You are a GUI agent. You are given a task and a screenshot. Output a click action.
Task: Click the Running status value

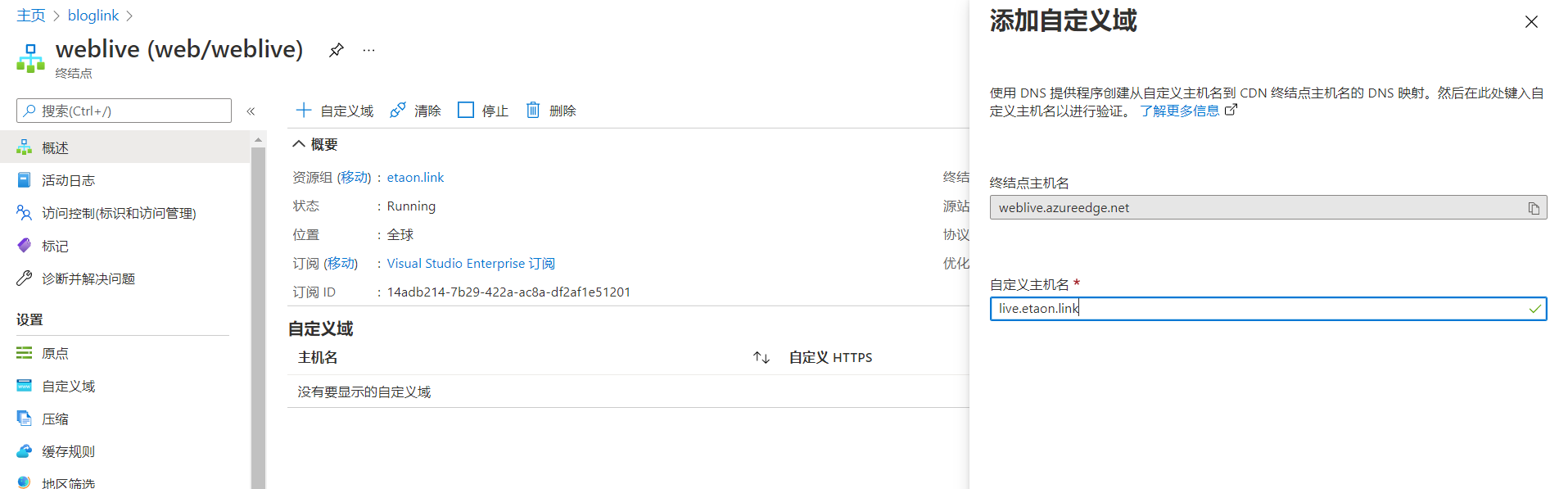pos(411,206)
